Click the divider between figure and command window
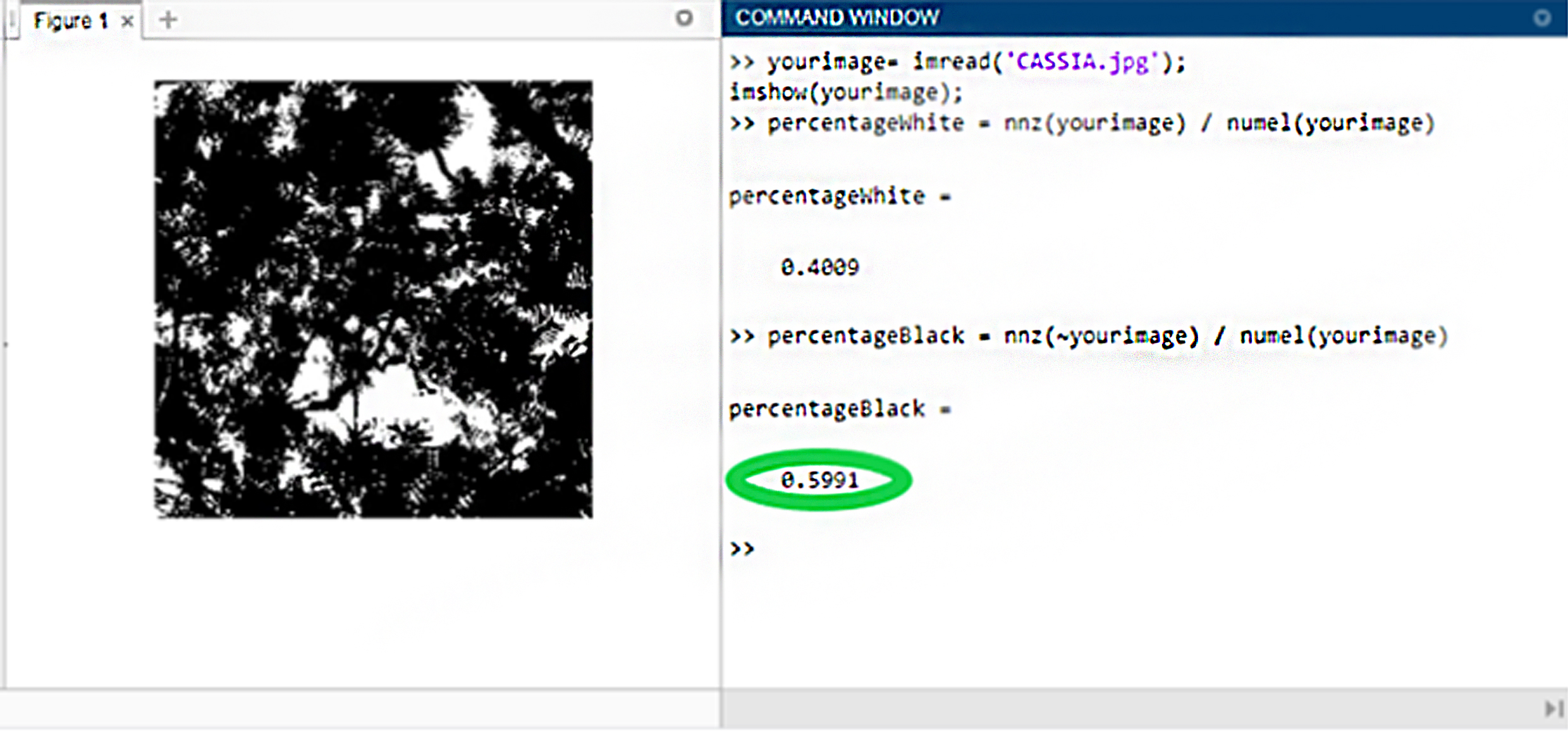 (721, 361)
